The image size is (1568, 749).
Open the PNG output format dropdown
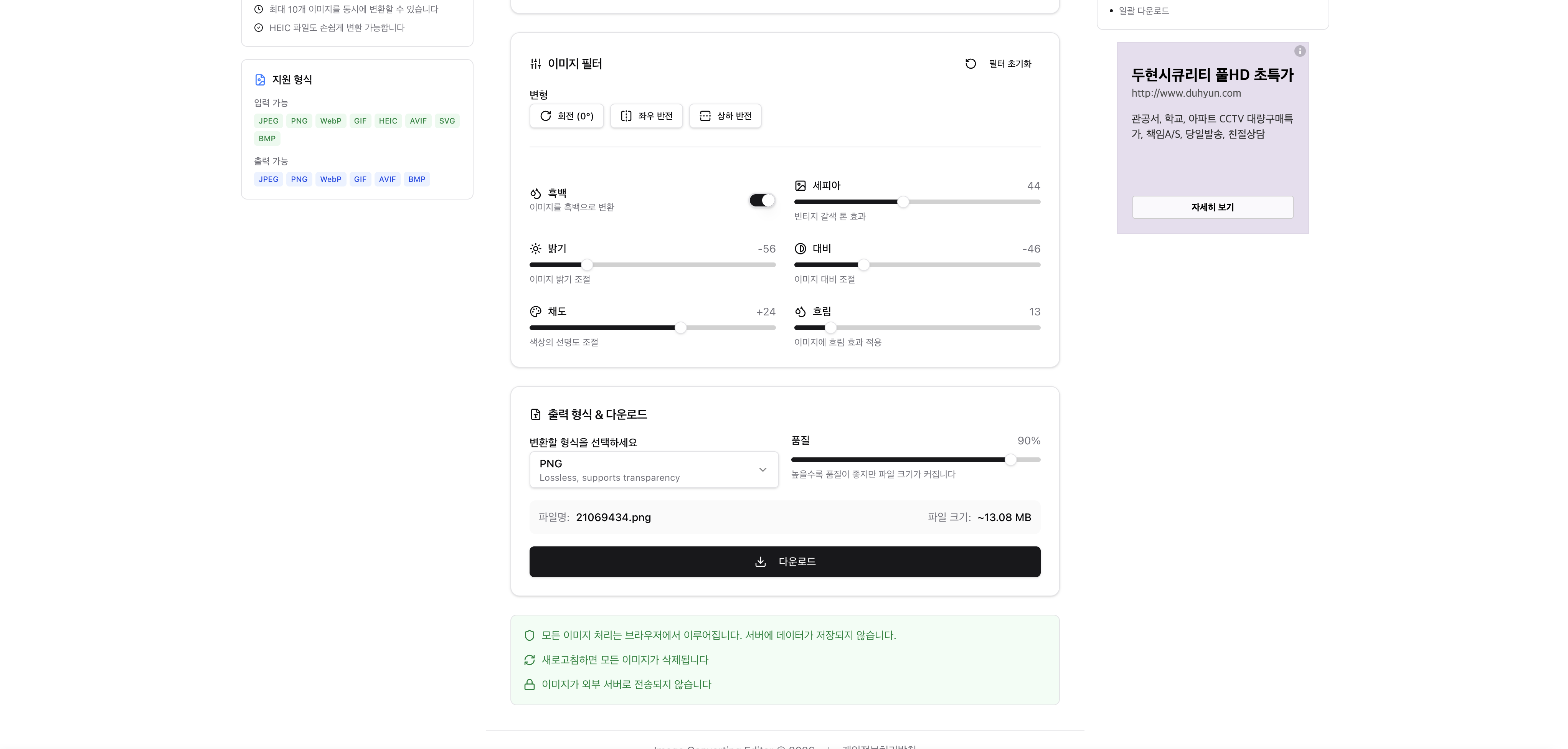(x=653, y=470)
